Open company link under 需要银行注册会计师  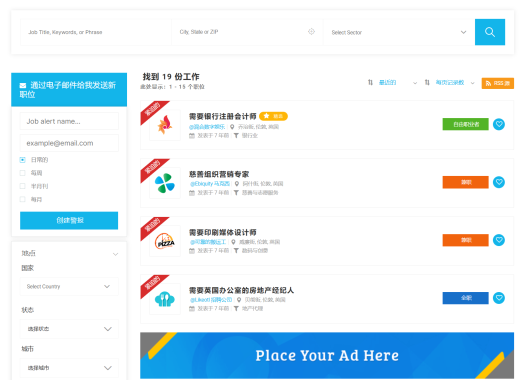pyautogui.click(x=207, y=127)
